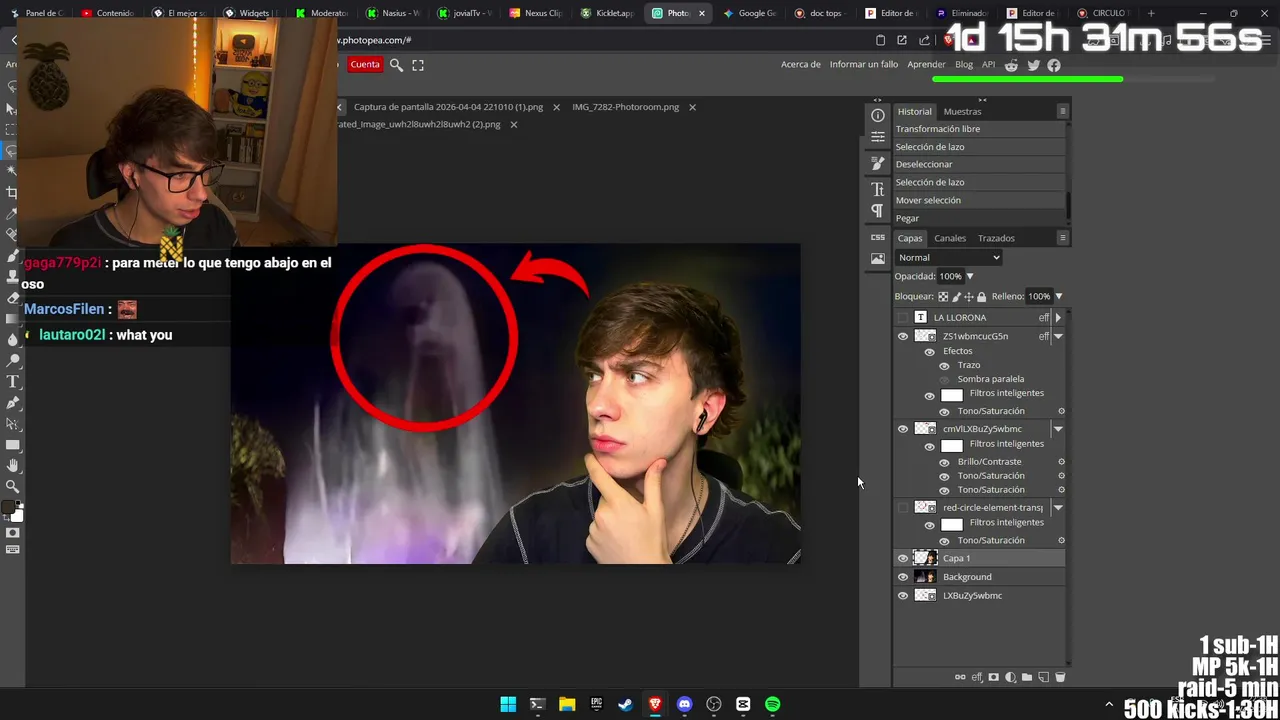
Task: Open Captura de pantalla 2026-04-04 document tab
Action: pos(448,107)
